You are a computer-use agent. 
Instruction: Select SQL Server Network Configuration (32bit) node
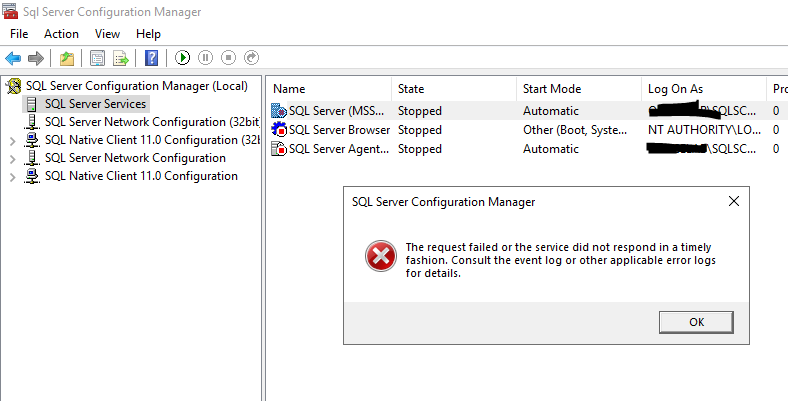pyautogui.click(x=152, y=122)
